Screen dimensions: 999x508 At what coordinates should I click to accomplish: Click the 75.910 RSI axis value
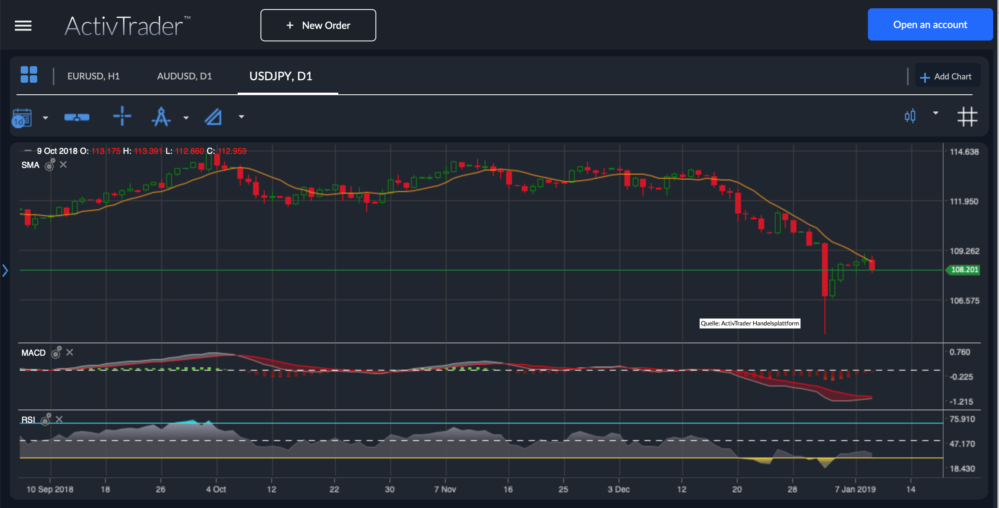pyautogui.click(x=962, y=419)
